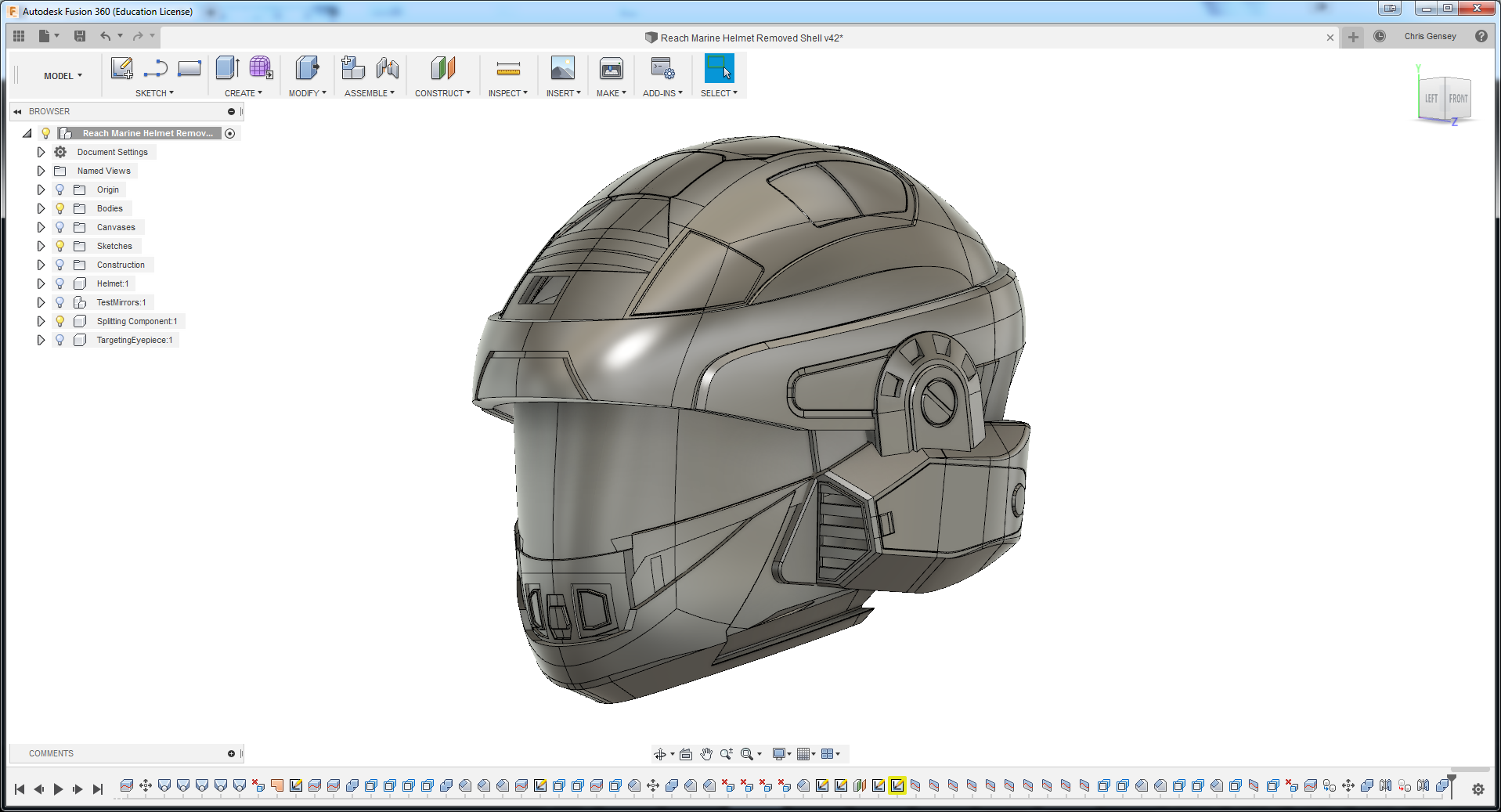The image size is (1501, 812).
Task: Toggle the Sketches folder lightbulb
Action: coord(60,246)
